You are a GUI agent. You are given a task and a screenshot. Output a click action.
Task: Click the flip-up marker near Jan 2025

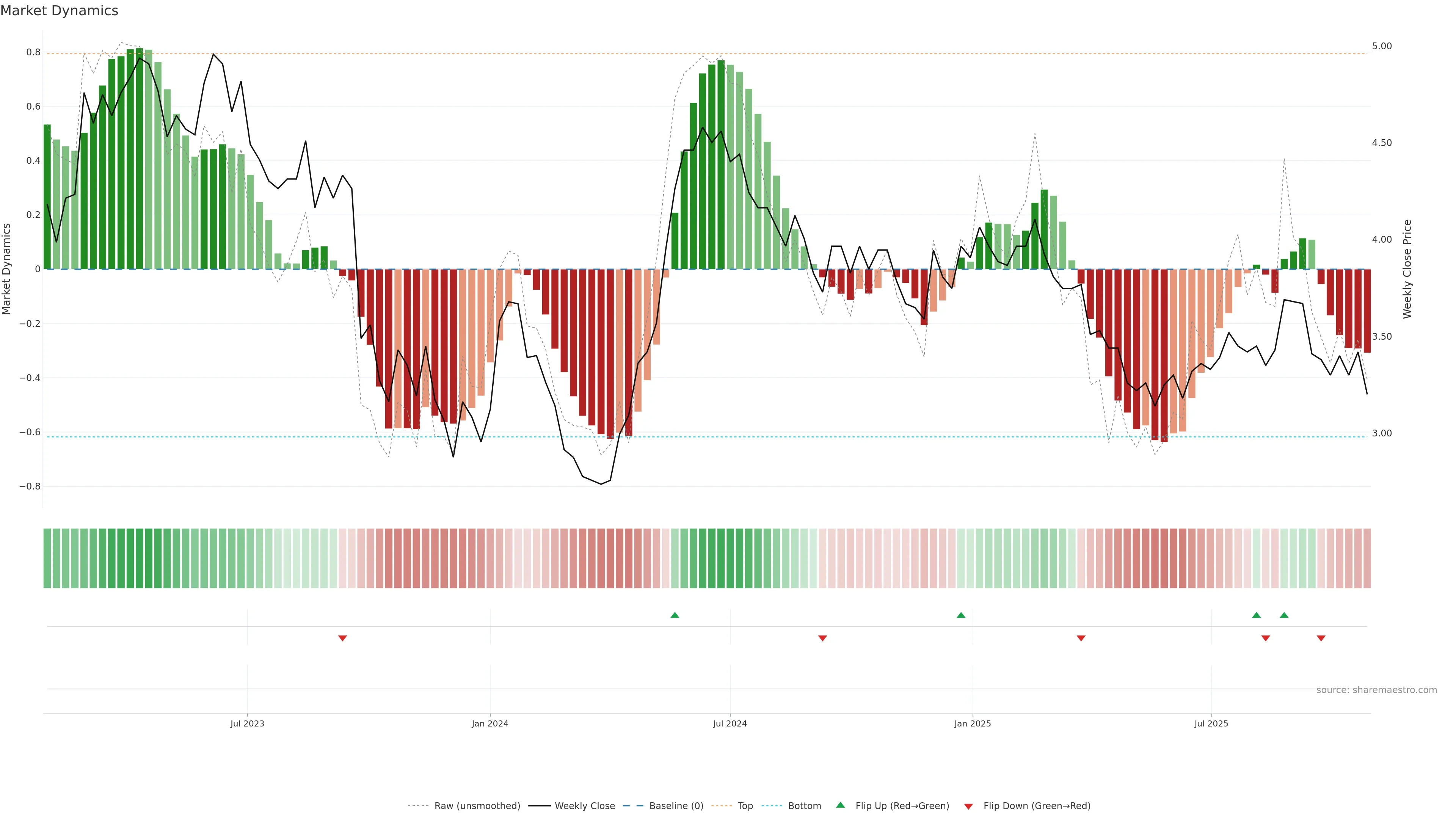click(x=961, y=615)
